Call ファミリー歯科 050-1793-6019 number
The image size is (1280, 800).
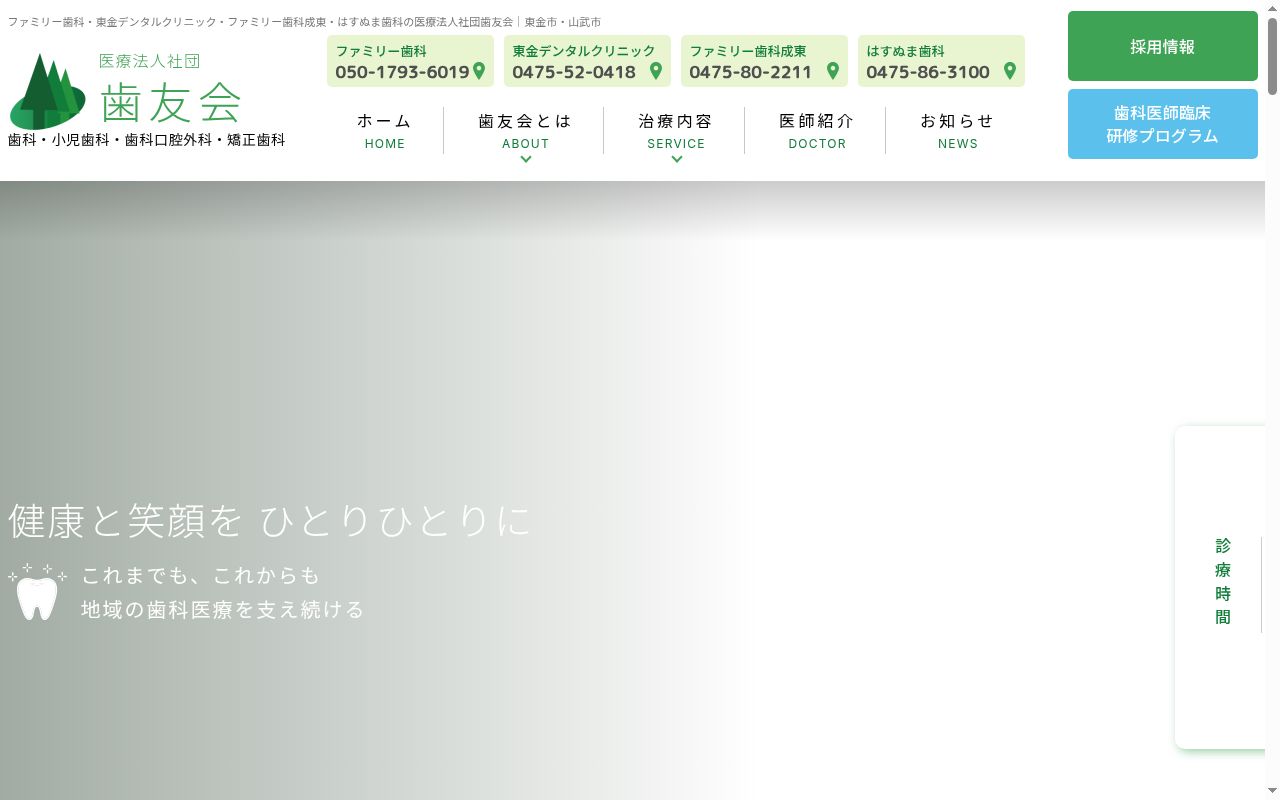[x=402, y=72]
